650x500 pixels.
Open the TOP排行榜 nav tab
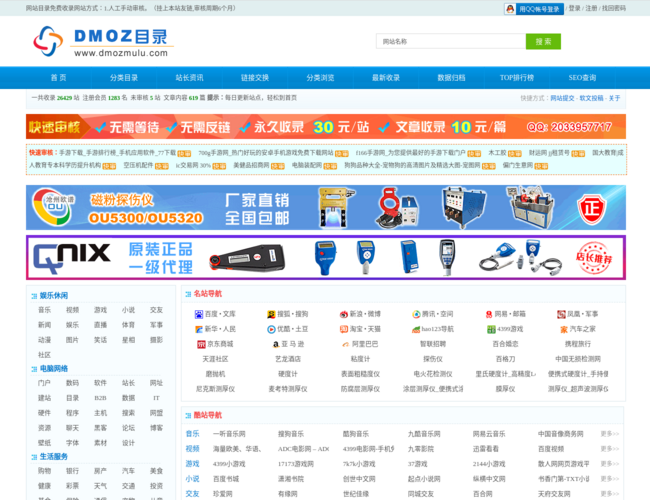coord(517,78)
